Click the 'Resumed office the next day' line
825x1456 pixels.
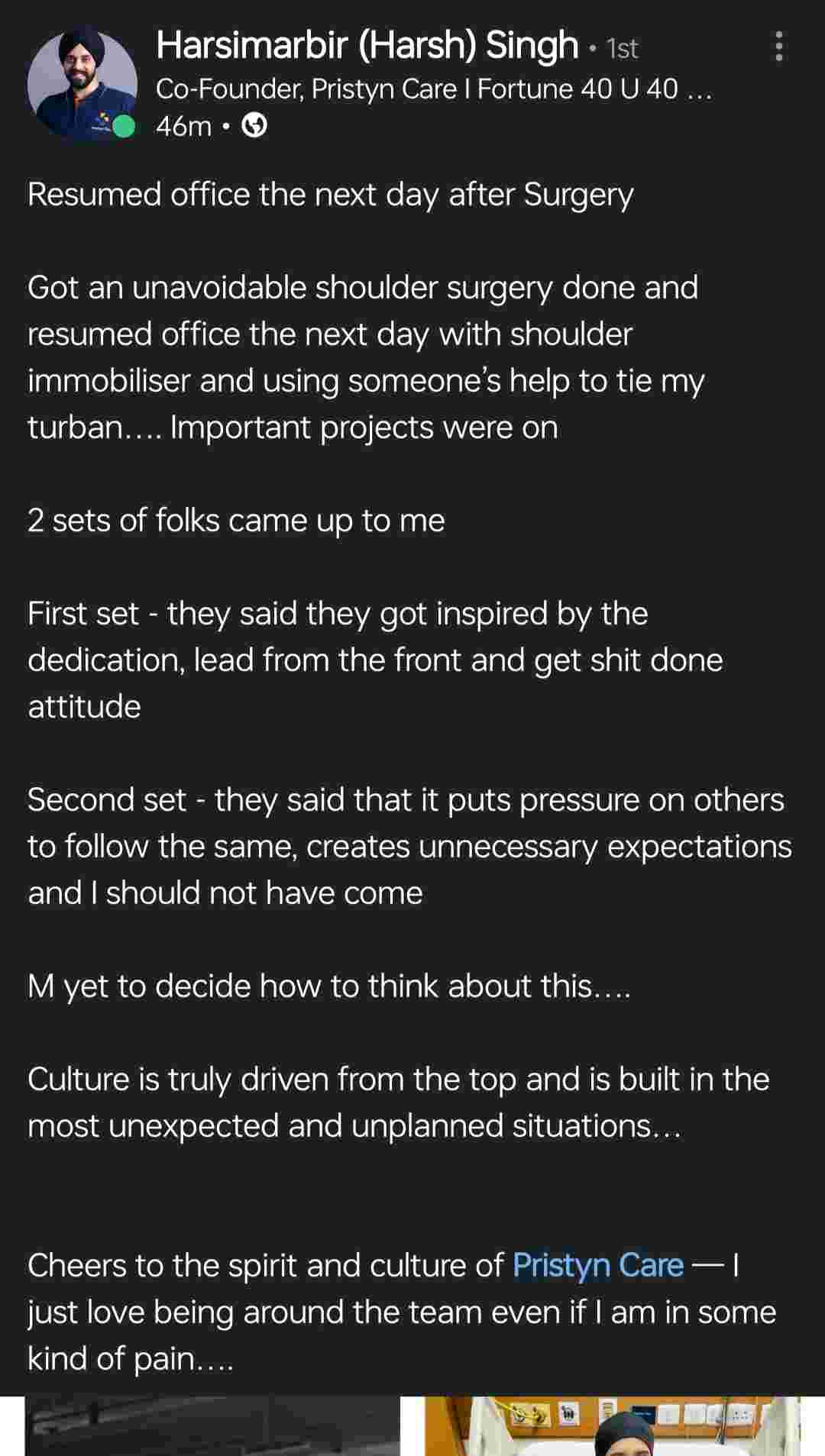(330, 195)
